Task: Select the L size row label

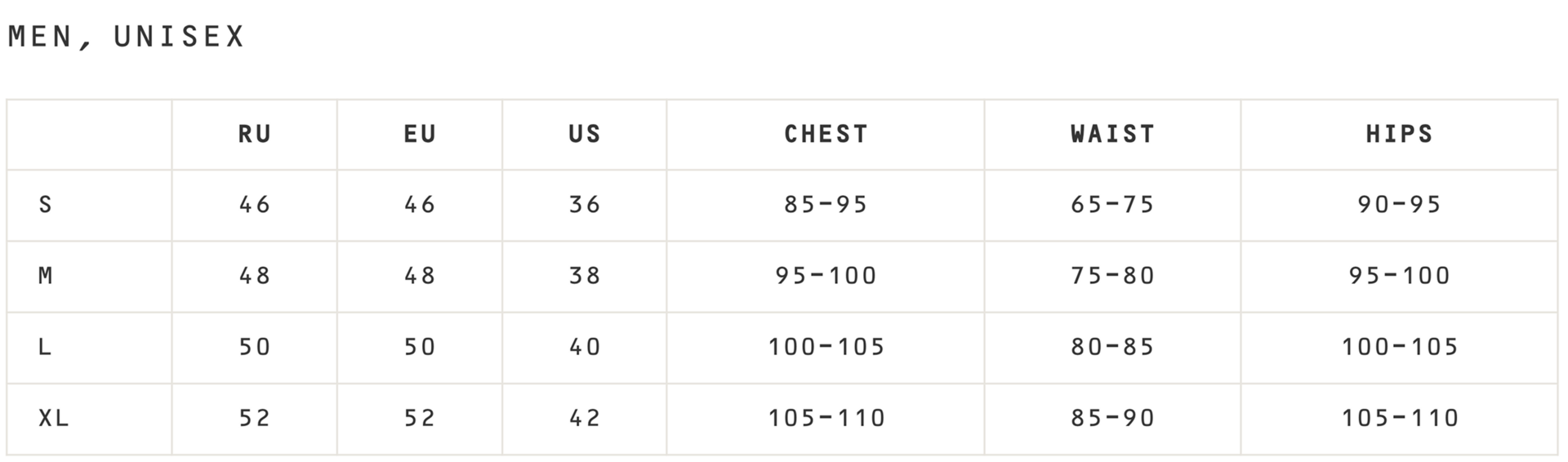Action: coord(46,347)
